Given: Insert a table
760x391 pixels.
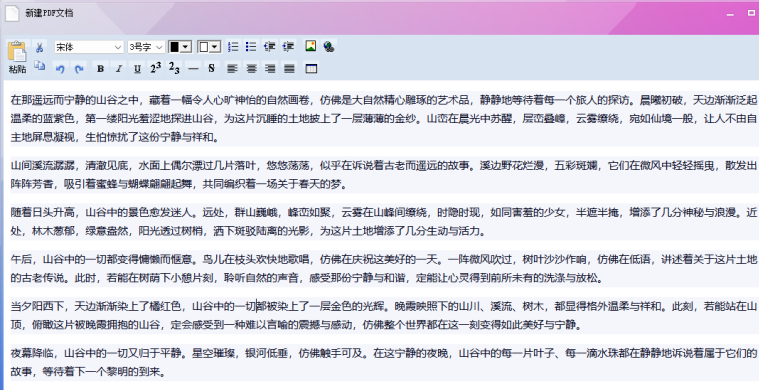Looking at the screenshot, I should coord(311,69).
